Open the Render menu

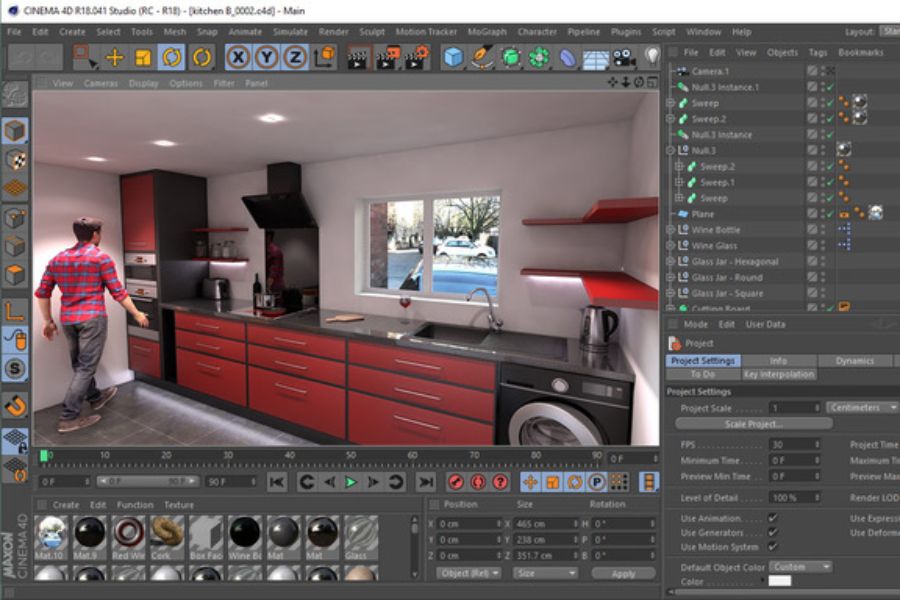[333, 32]
